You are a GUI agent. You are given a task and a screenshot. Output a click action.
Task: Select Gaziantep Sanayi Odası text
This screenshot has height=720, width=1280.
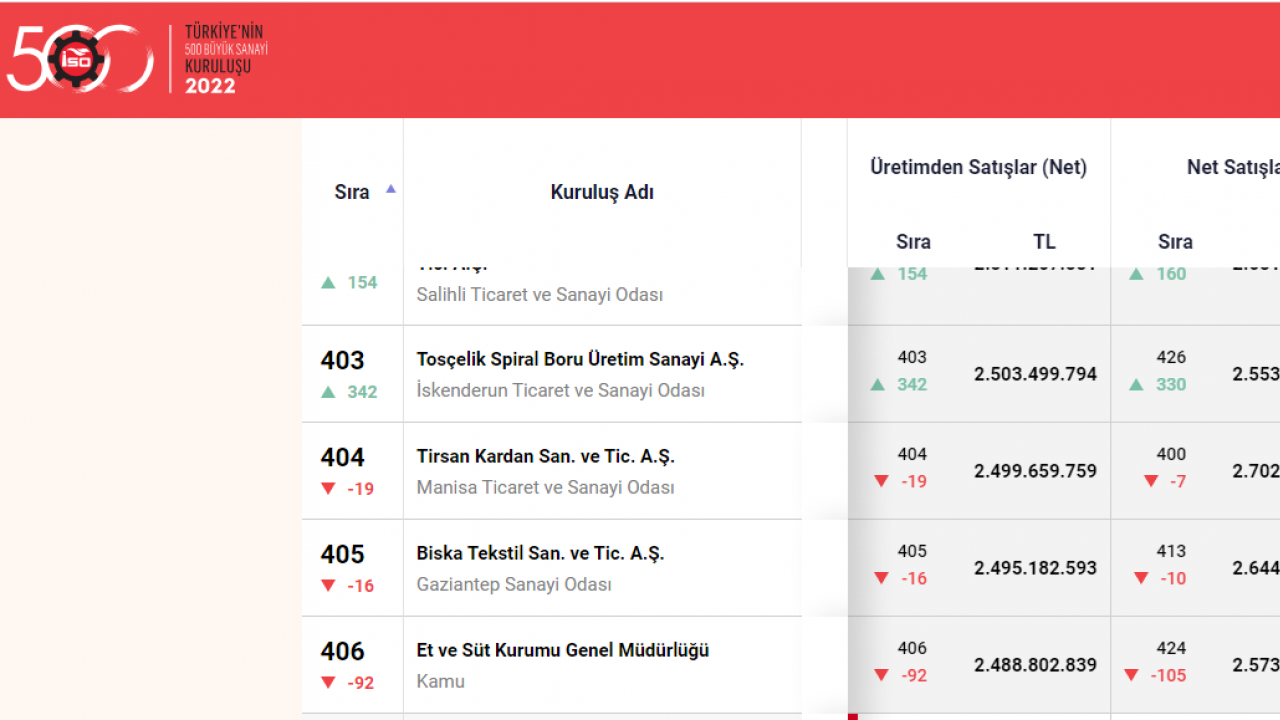click(513, 584)
